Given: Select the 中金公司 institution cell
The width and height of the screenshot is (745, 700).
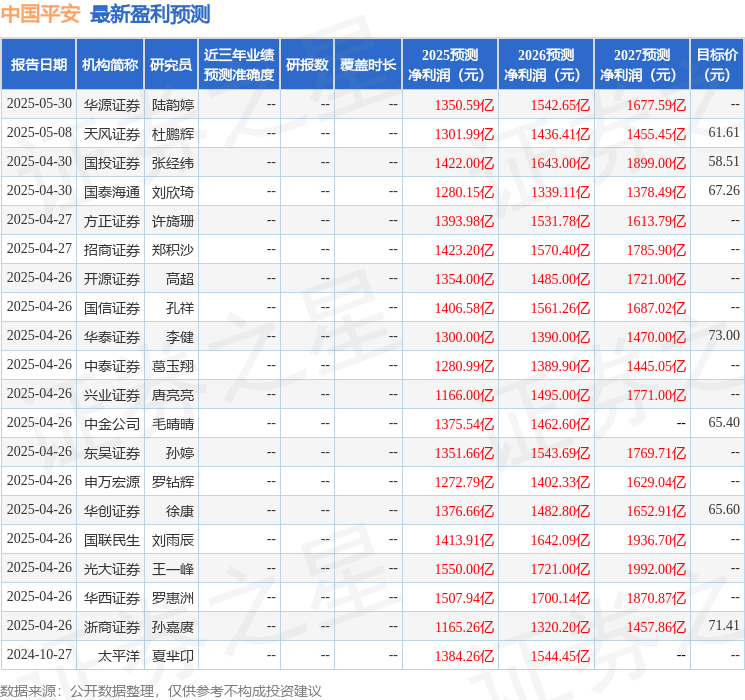Looking at the screenshot, I should 112,424.
